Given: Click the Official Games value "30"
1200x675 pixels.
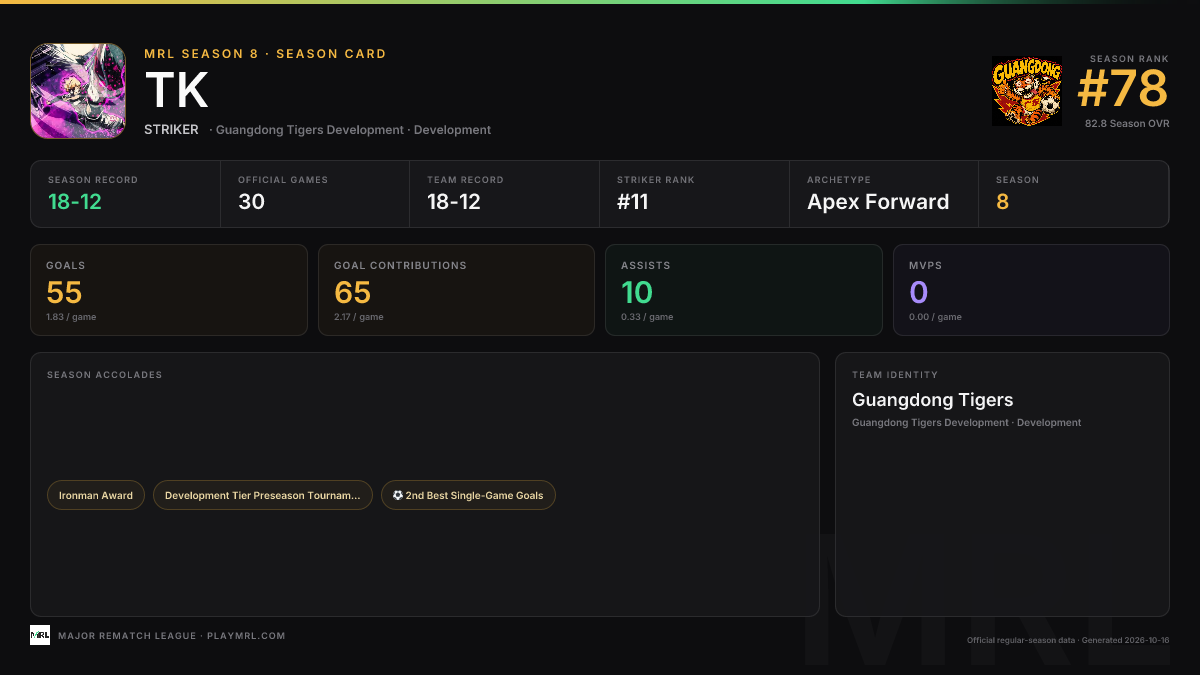Looking at the screenshot, I should tap(251, 201).
